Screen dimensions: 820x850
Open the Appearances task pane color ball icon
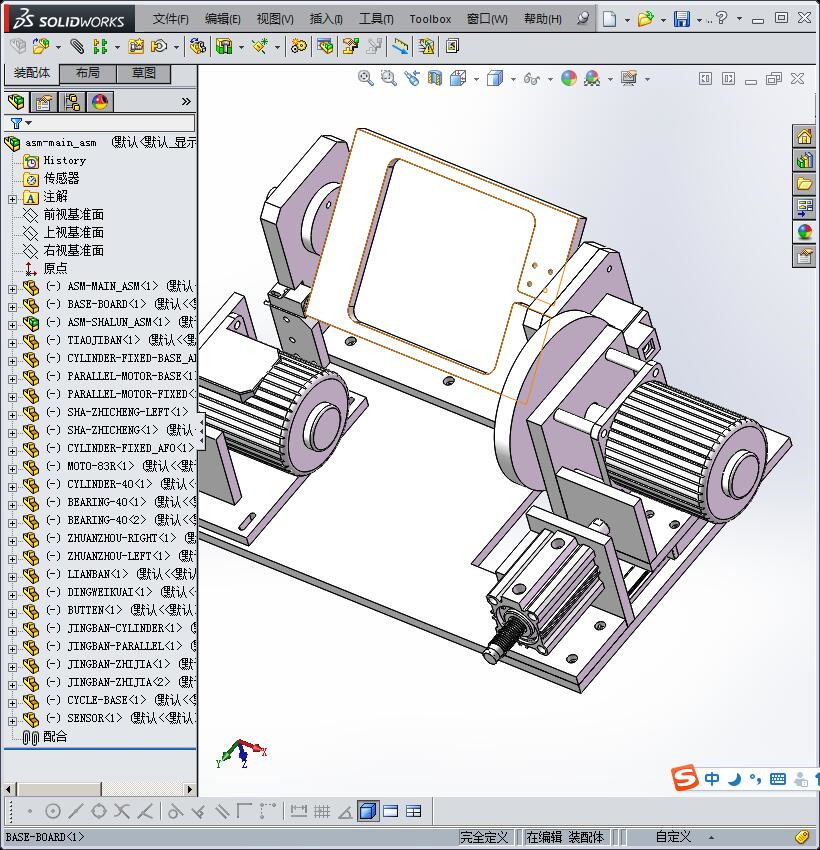[804, 231]
